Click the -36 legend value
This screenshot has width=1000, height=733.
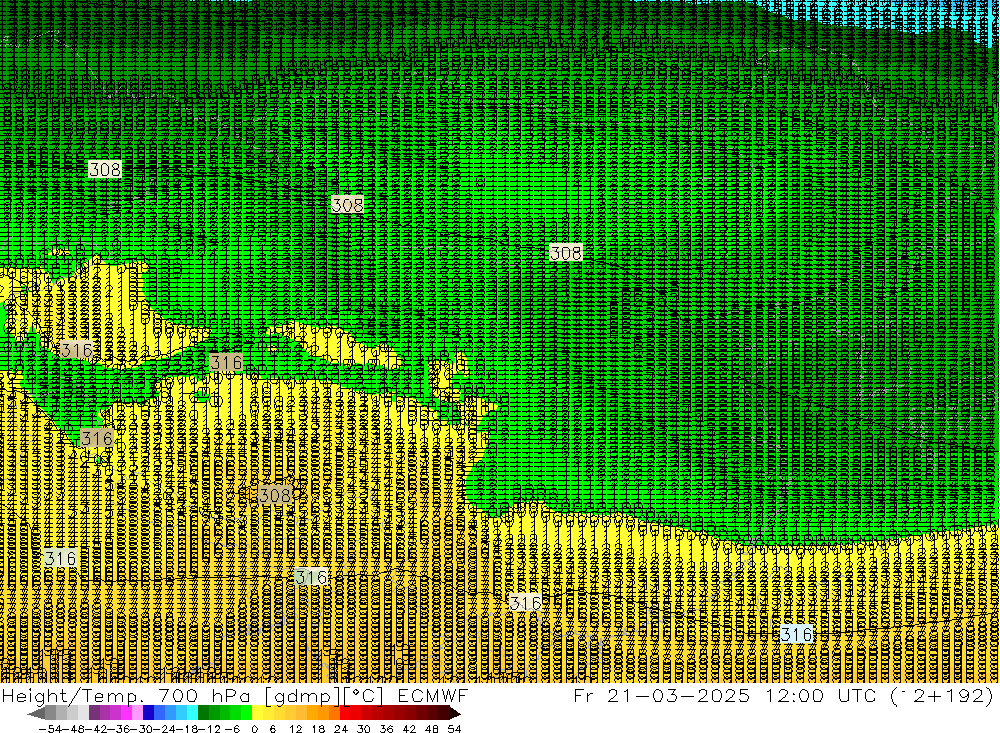(121, 729)
